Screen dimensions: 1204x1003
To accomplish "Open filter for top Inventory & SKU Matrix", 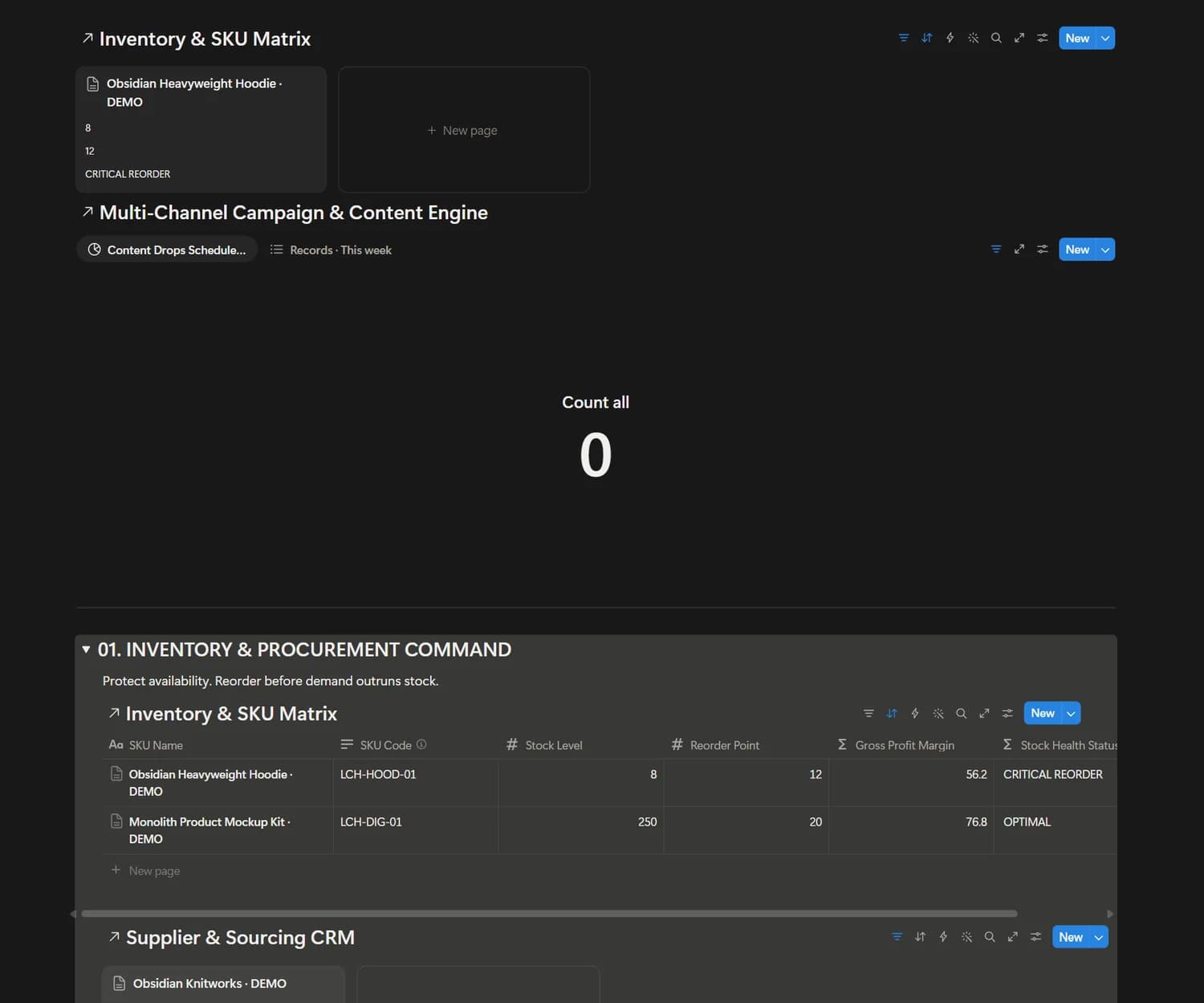I will tap(904, 38).
